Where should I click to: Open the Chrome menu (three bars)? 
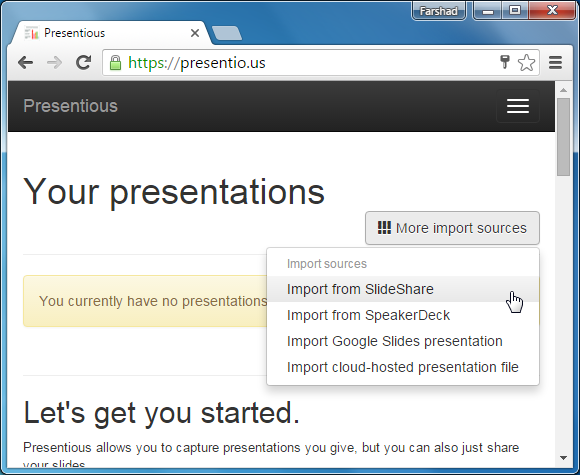tap(556, 63)
